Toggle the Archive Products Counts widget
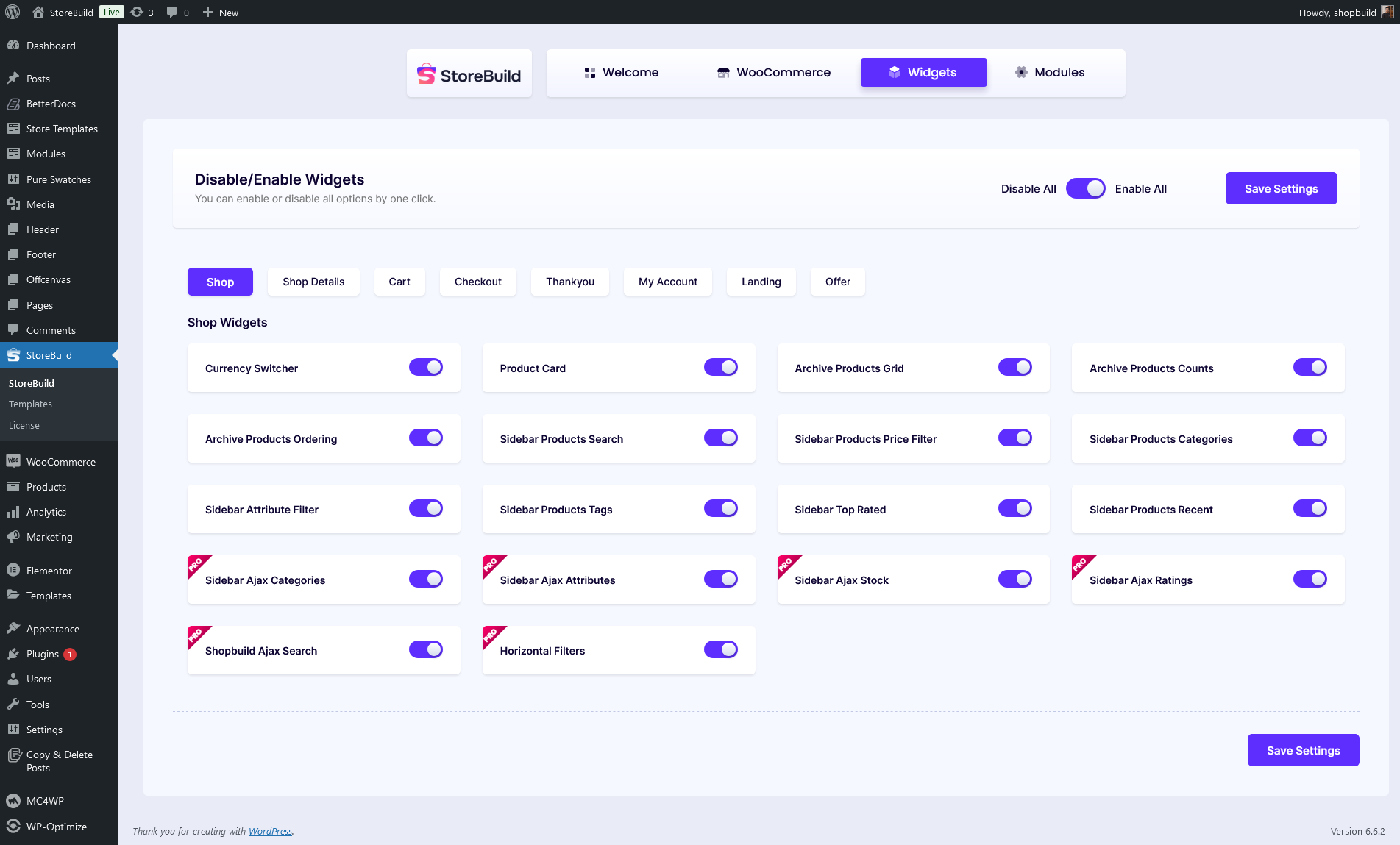 point(1310,367)
